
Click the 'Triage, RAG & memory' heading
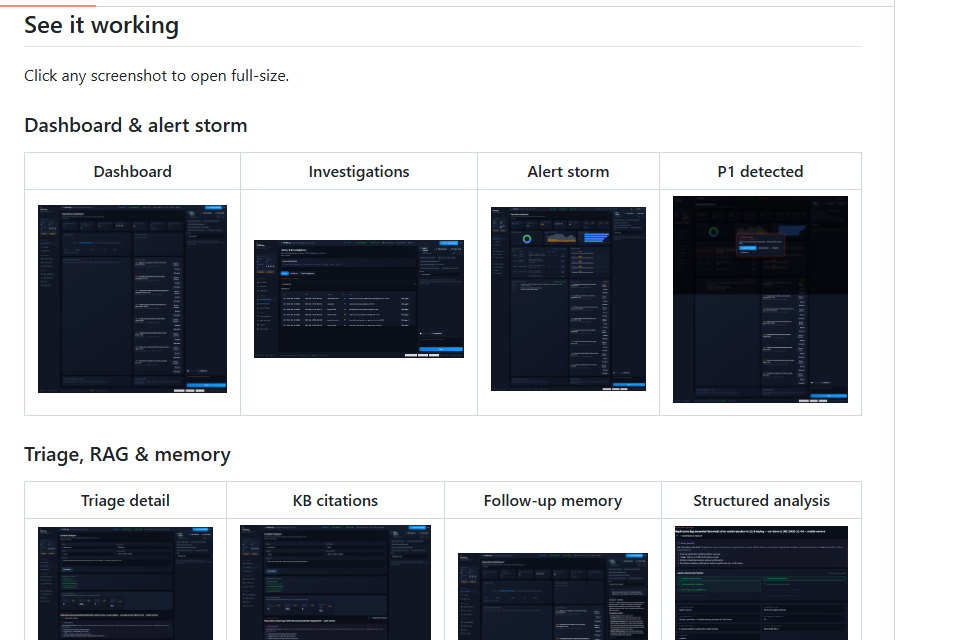[127, 454]
